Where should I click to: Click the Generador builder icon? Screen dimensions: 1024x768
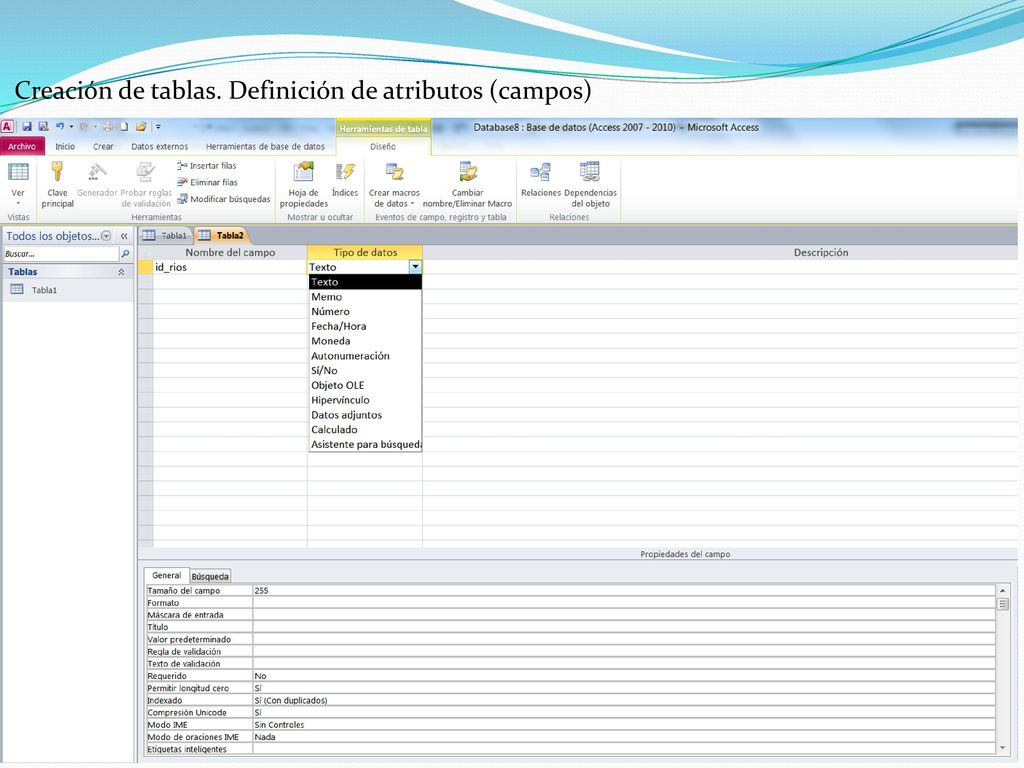tap(97, 180)
